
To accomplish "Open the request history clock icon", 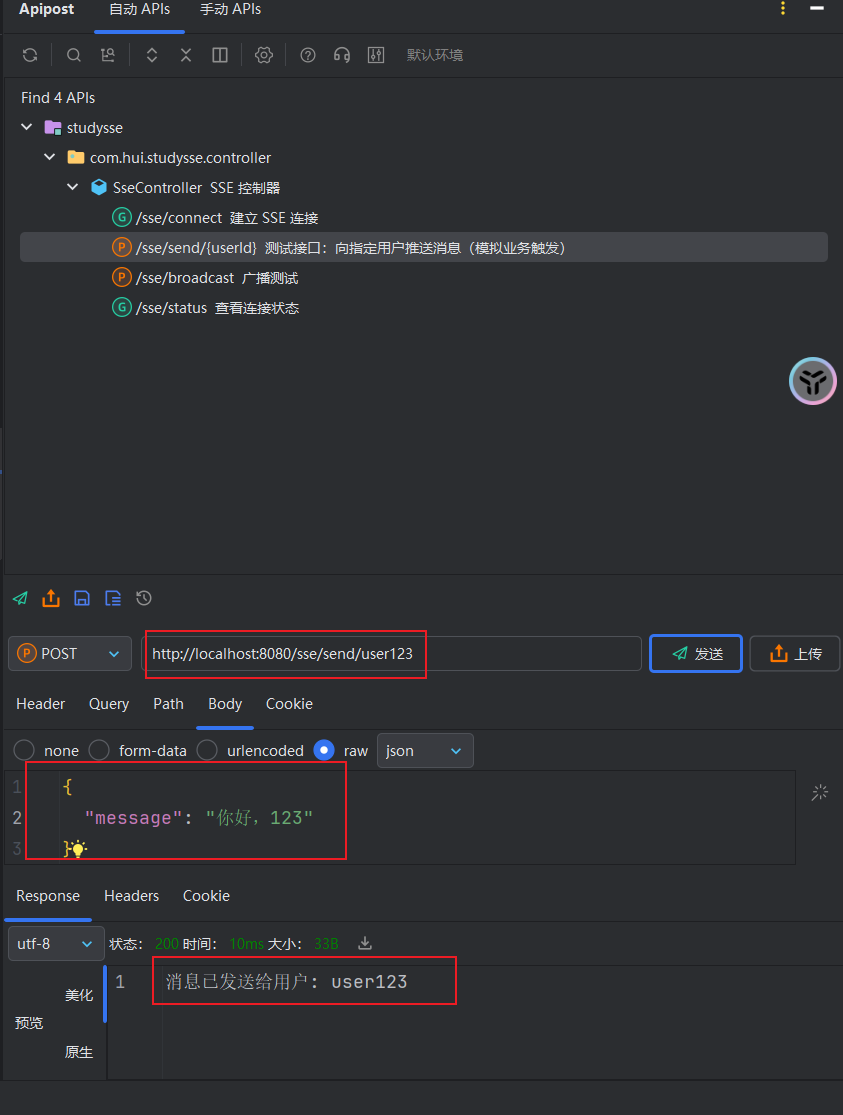I will pyautogui.click(x=144, y=598).
